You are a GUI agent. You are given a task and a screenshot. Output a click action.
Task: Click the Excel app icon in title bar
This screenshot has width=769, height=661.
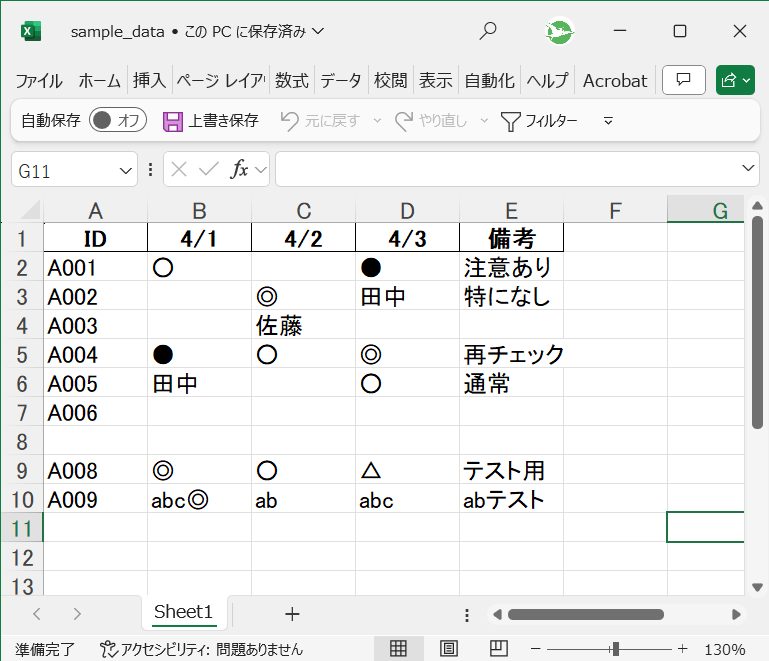[x=31, y=31]
